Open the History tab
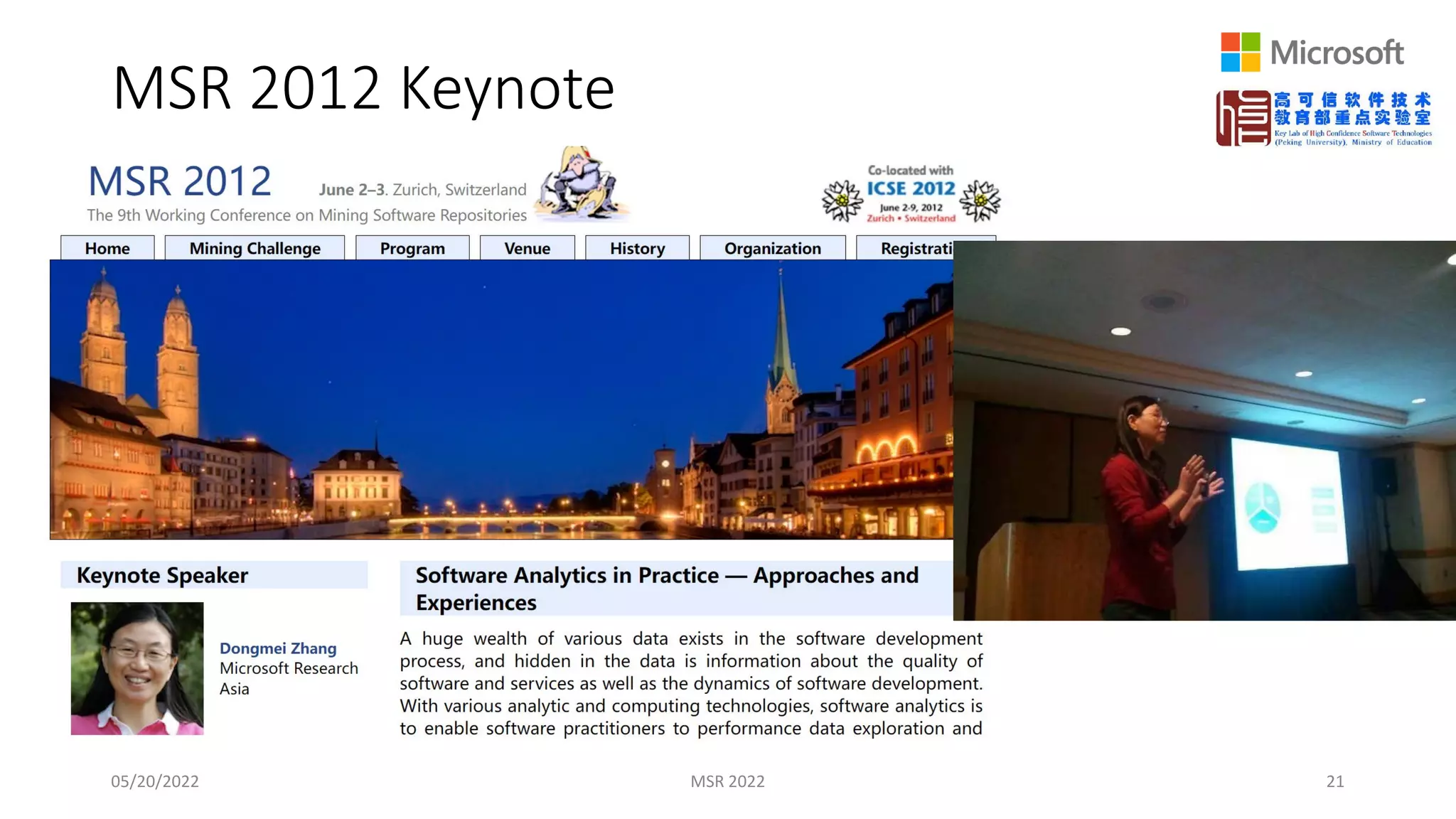 (637, 248)
